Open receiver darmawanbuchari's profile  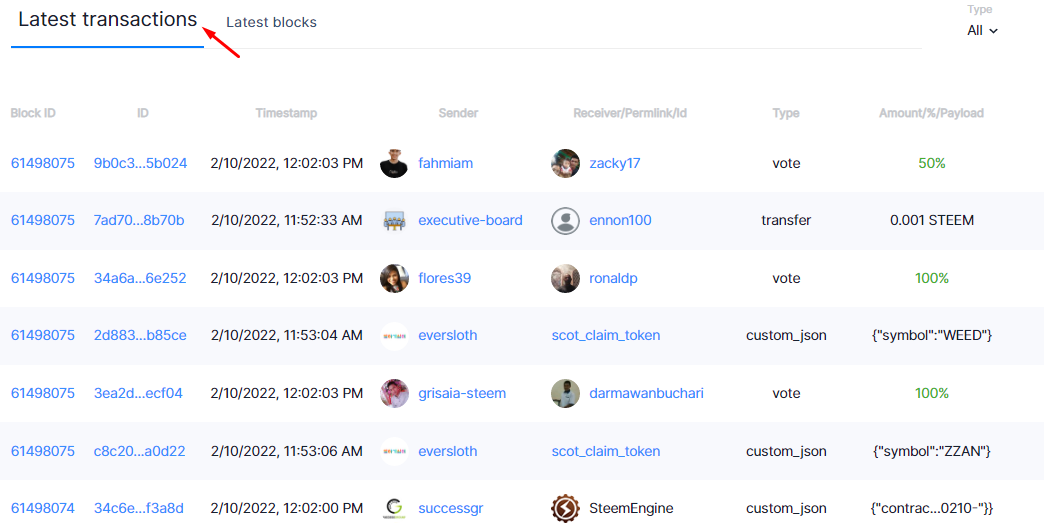click(646, 393)
